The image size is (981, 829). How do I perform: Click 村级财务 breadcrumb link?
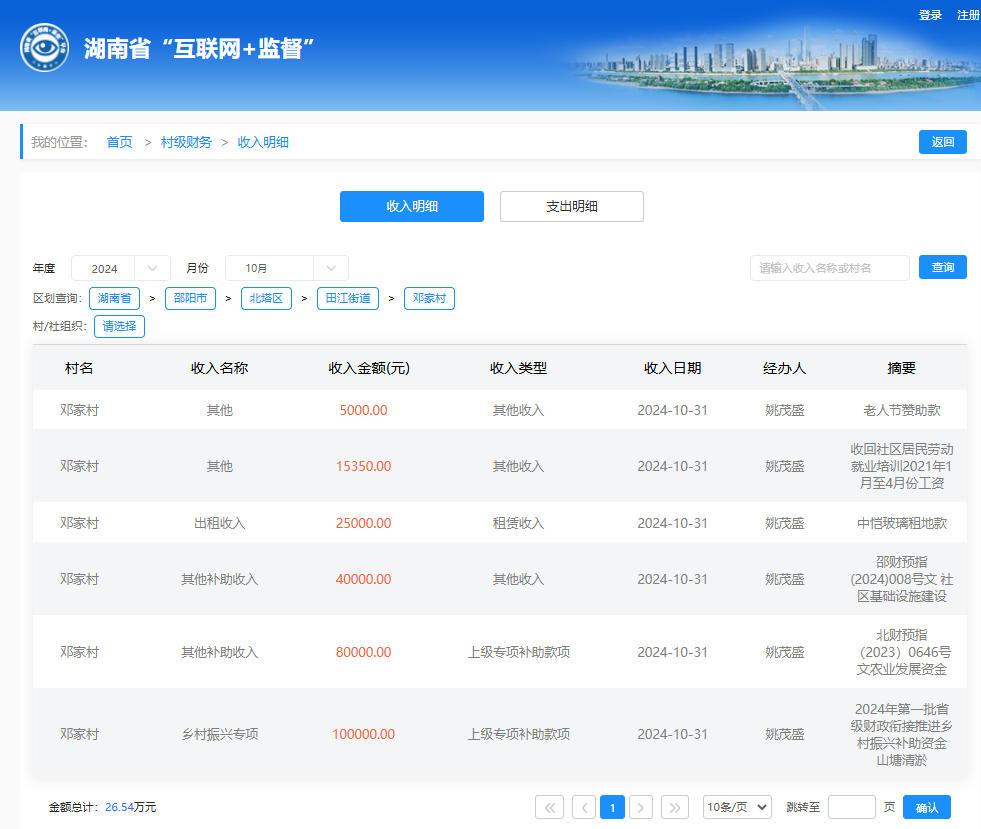click(186, 142)
